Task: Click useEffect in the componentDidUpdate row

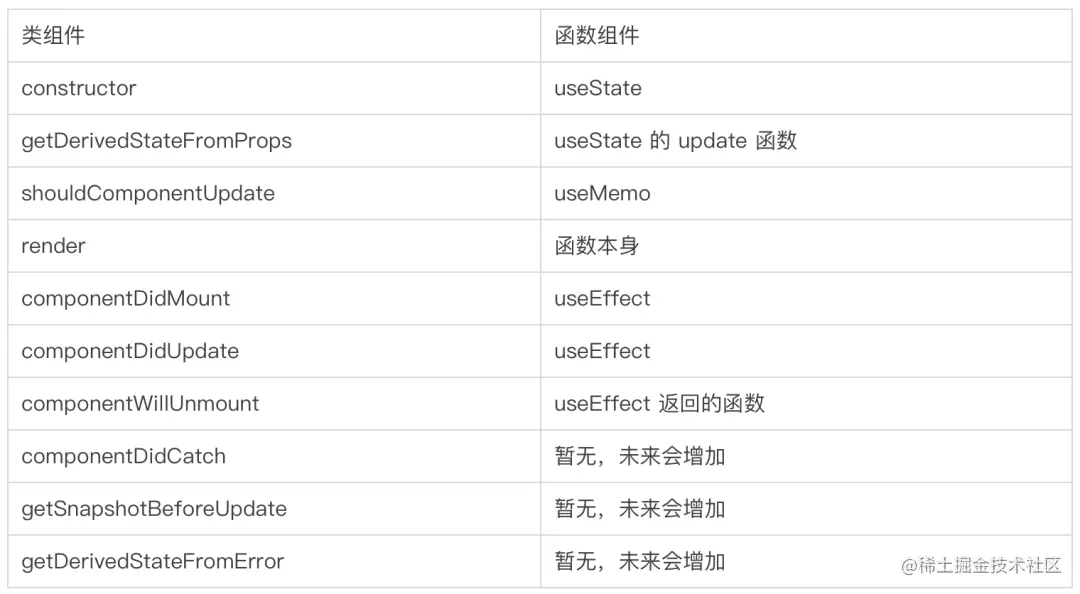Action: (x=602, y=351)
